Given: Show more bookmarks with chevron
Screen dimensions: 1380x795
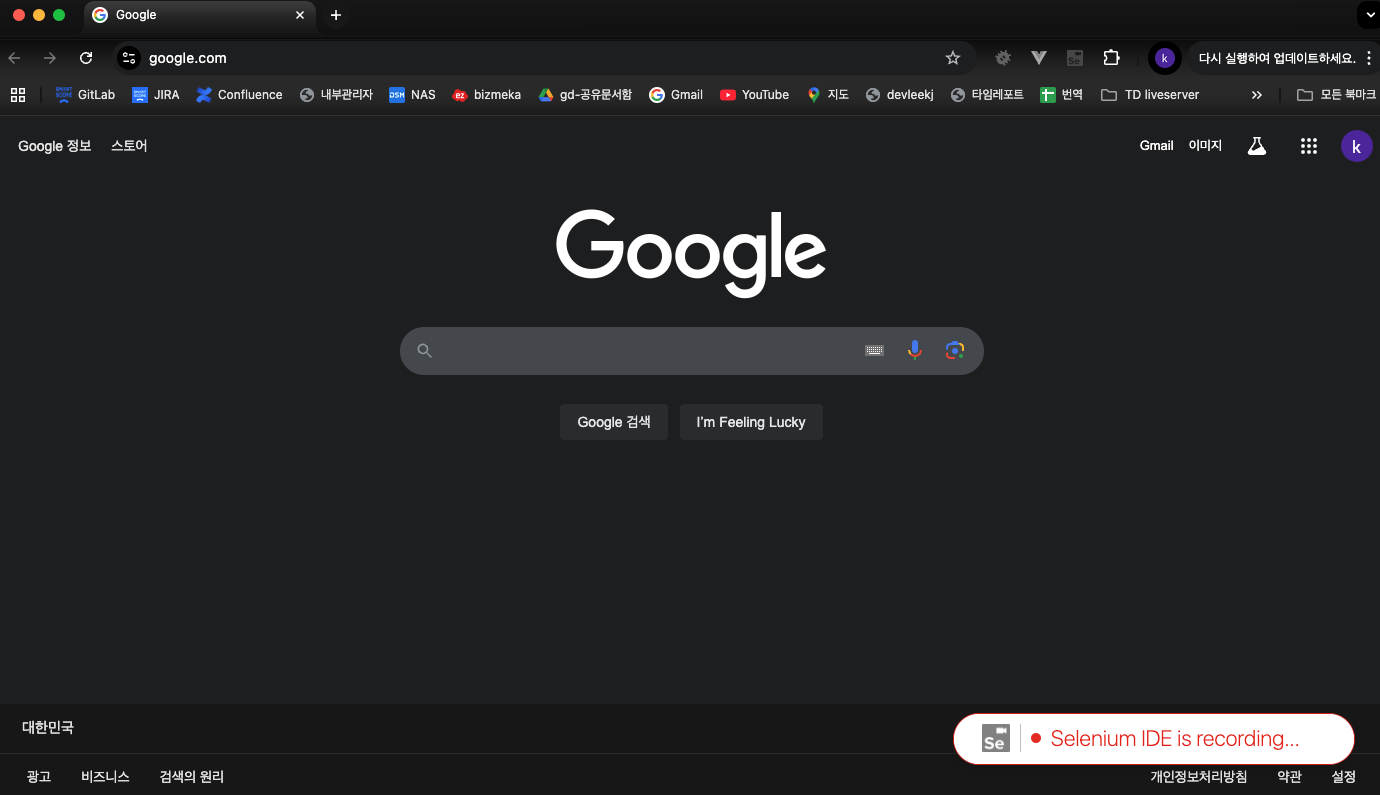Looking at the screenshot, I should tap(1257, 95).
